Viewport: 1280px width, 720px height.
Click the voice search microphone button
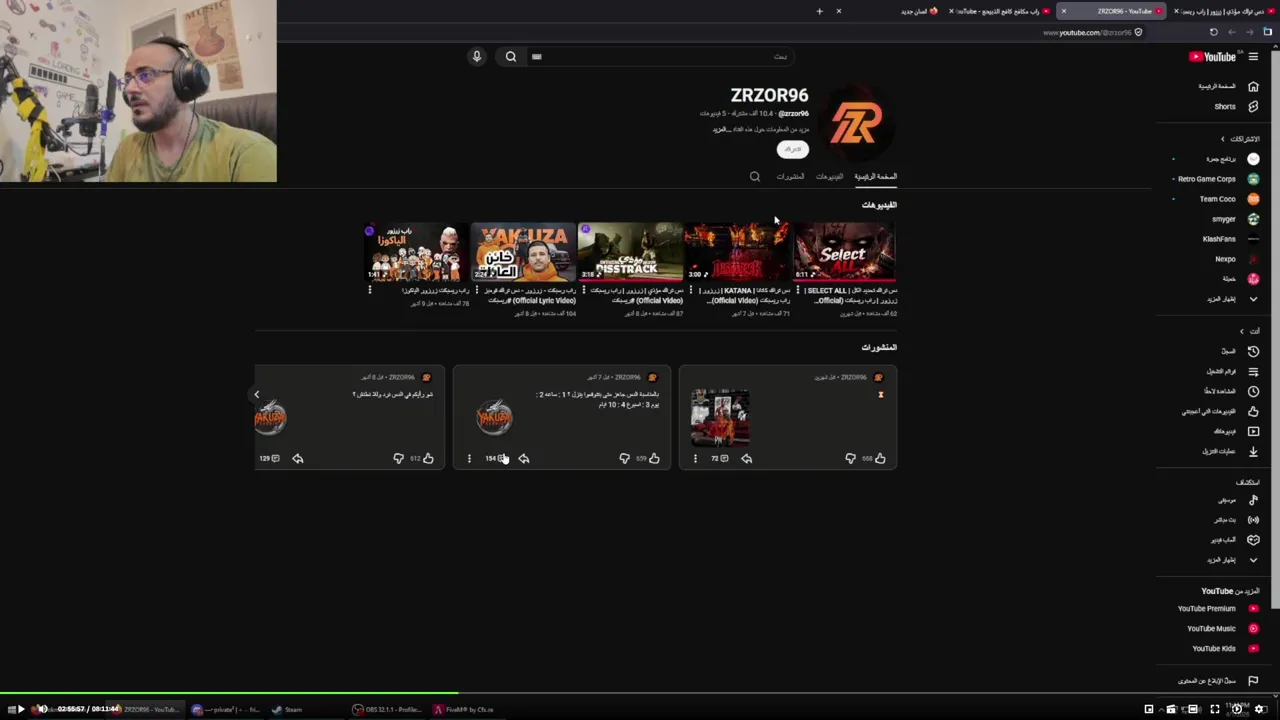[477, 57]
